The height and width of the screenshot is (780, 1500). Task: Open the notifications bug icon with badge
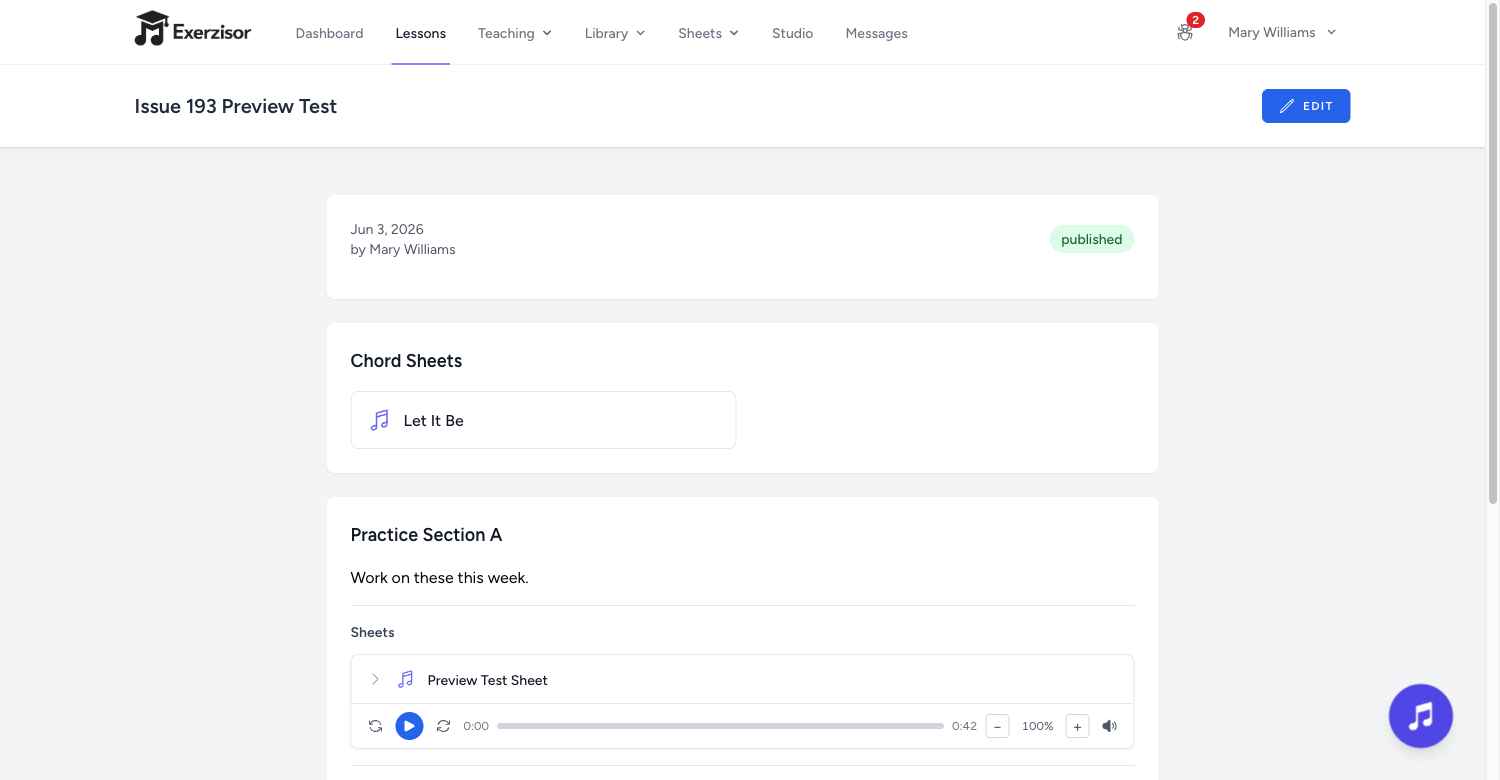click(x=1186, y=32)
